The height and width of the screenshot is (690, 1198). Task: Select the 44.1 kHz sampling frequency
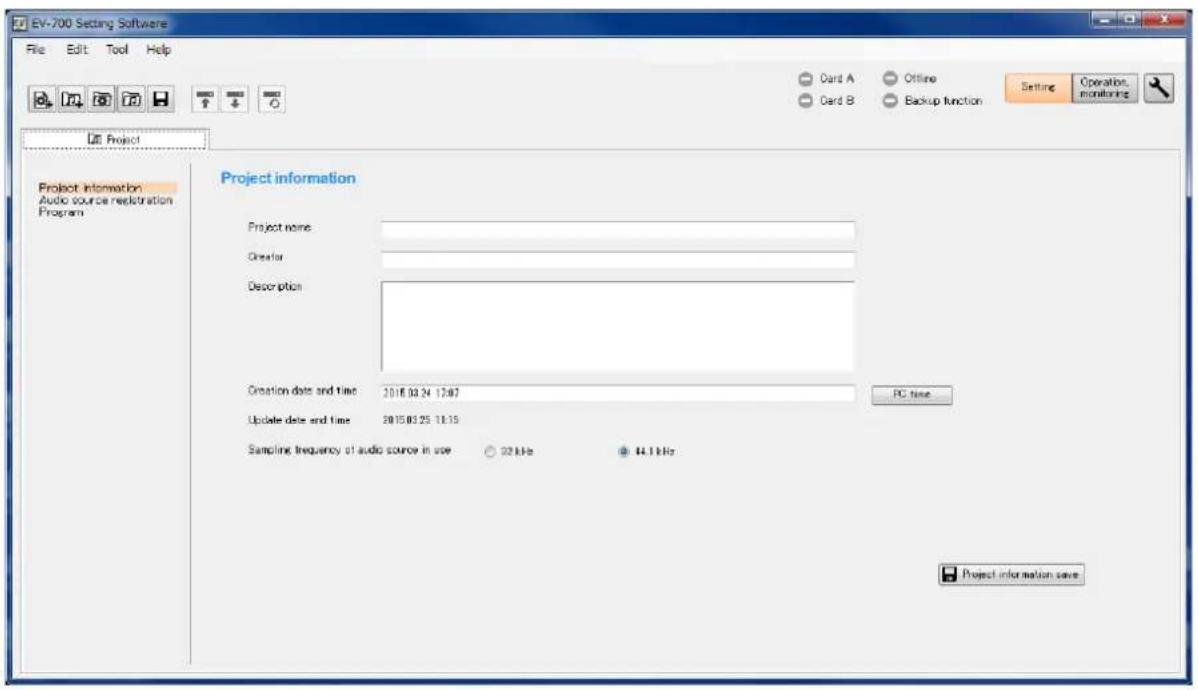623,452
